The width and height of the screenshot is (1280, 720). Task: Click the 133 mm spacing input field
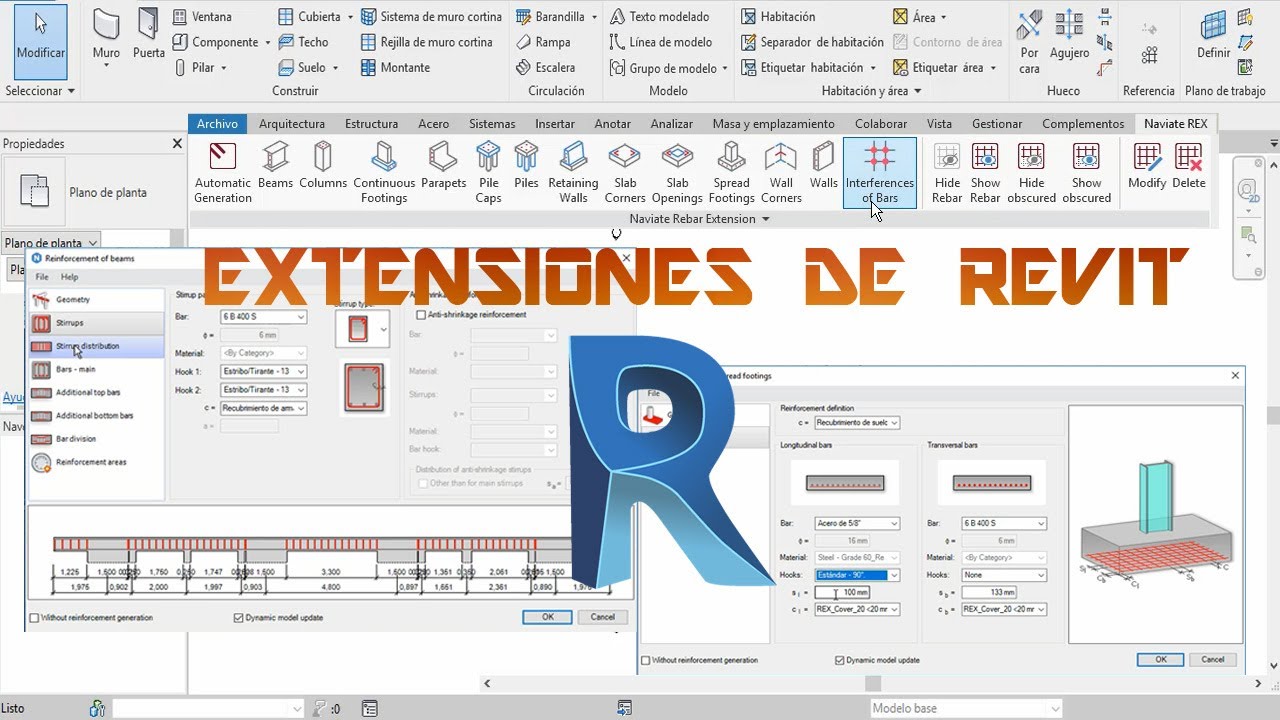(989, 593)
